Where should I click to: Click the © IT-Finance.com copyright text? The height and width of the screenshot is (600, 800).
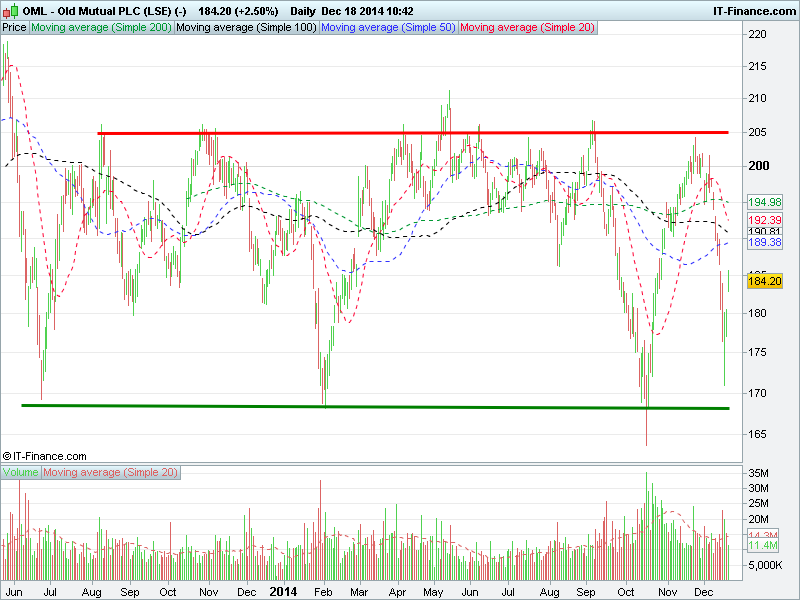click(45, 455)
